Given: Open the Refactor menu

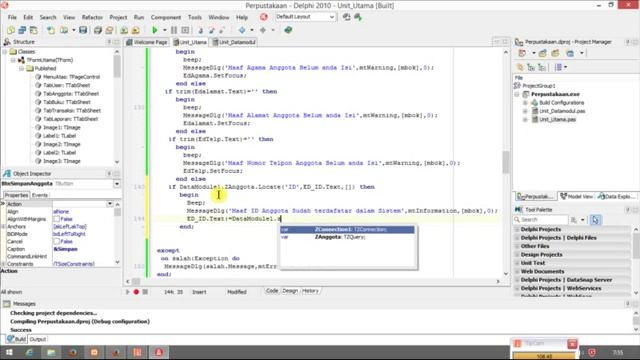Looking at the screenshot, I should point(92,17).
